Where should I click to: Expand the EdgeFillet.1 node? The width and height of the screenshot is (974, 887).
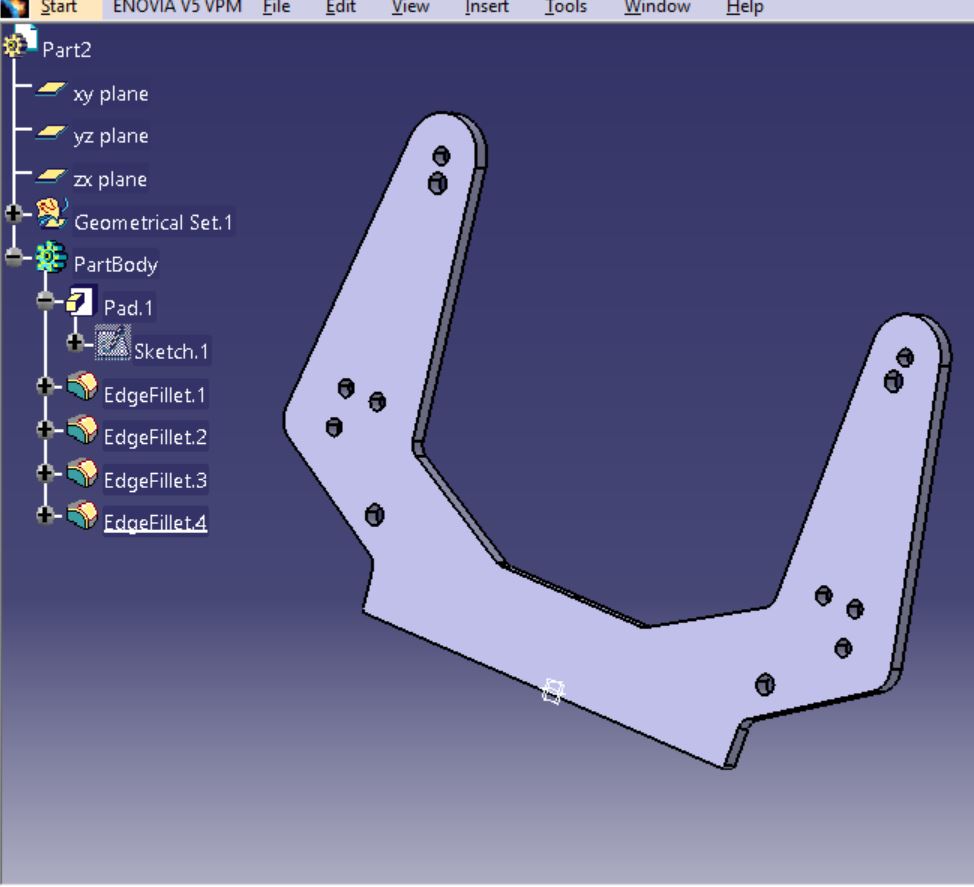click(x=45, y=387)
